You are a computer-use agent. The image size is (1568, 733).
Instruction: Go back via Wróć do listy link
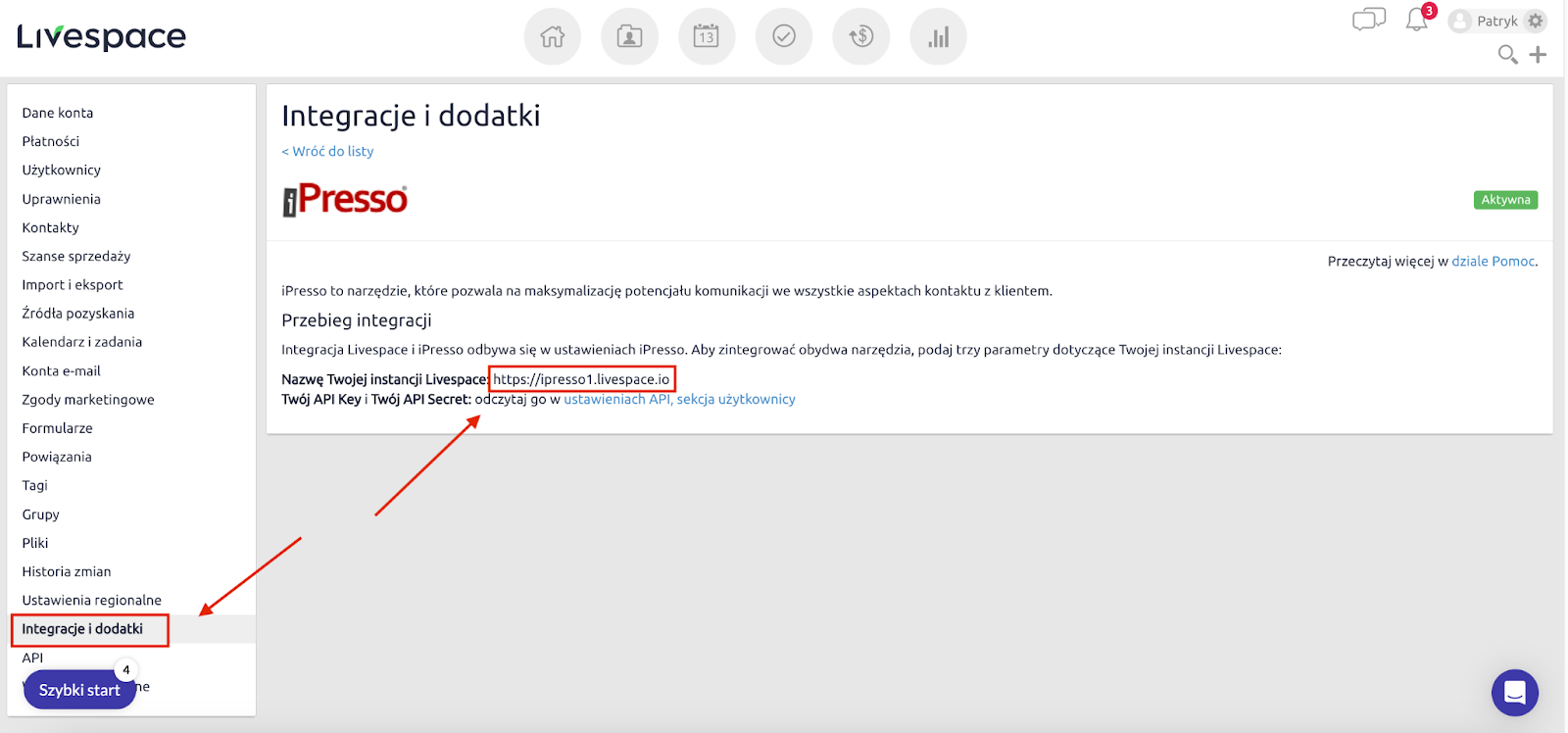click(327, 151)
